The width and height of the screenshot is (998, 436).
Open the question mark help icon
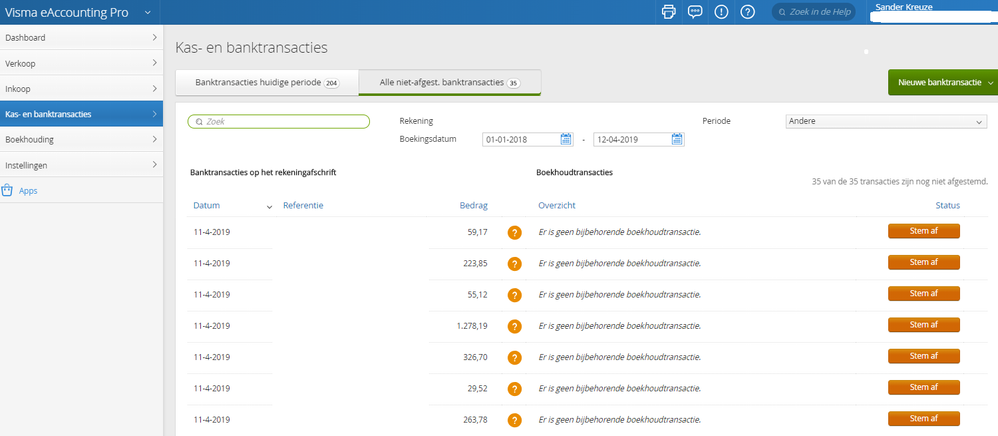tap(747, 12)
